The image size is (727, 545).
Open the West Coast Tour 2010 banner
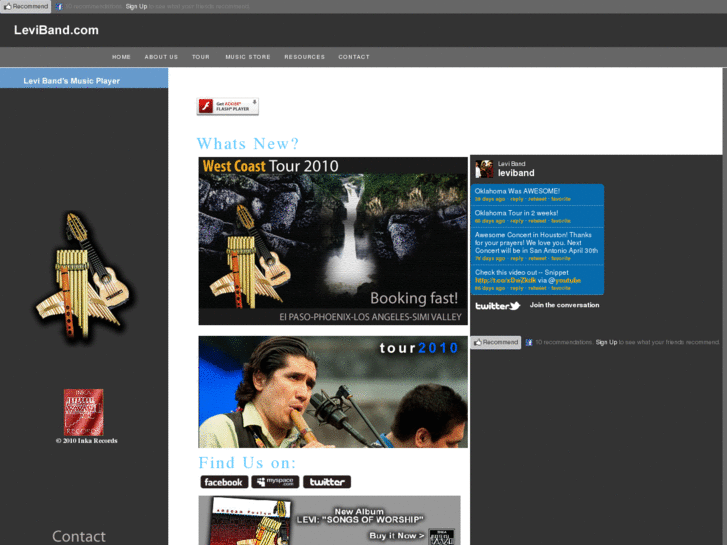tap(333, 241)
